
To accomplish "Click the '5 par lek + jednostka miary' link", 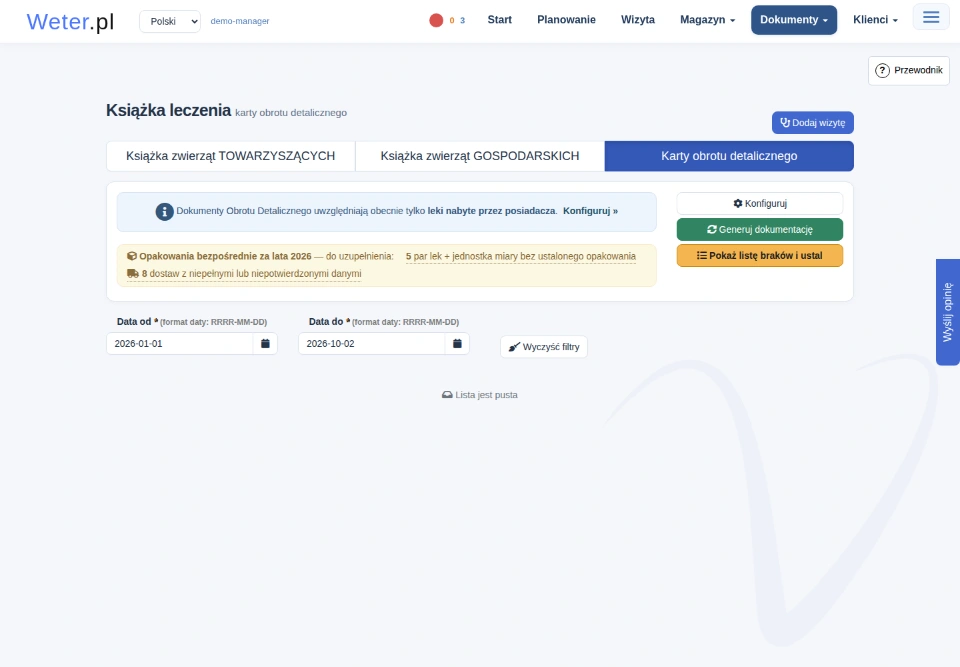I will pos(520,257).
